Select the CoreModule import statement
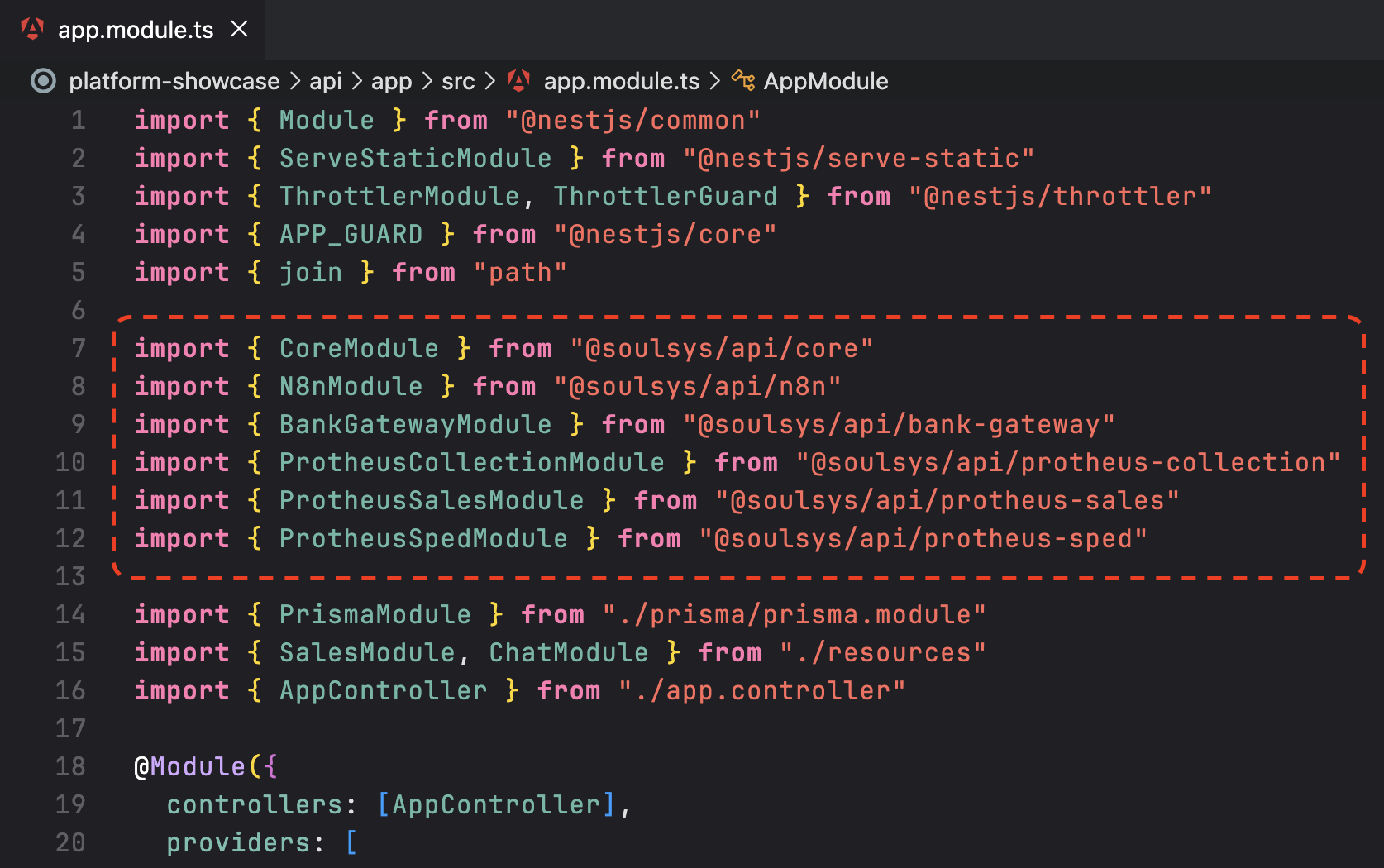This screenshot has width=1384, height=868. [x=504, y=348]
